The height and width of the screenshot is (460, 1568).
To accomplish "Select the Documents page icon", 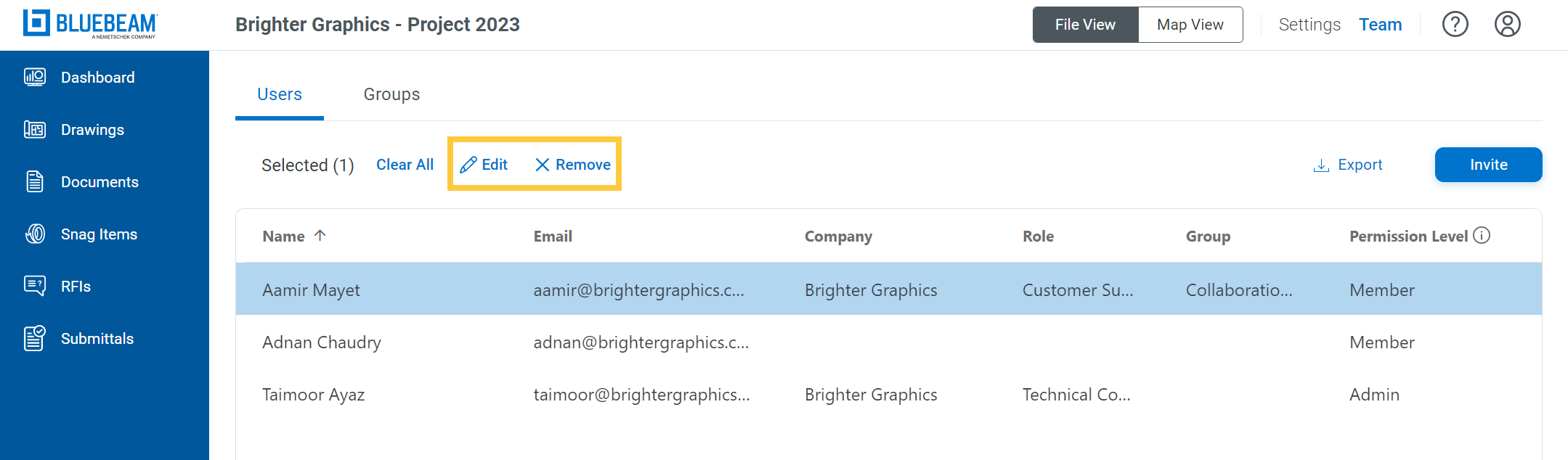I will point(35,181).
